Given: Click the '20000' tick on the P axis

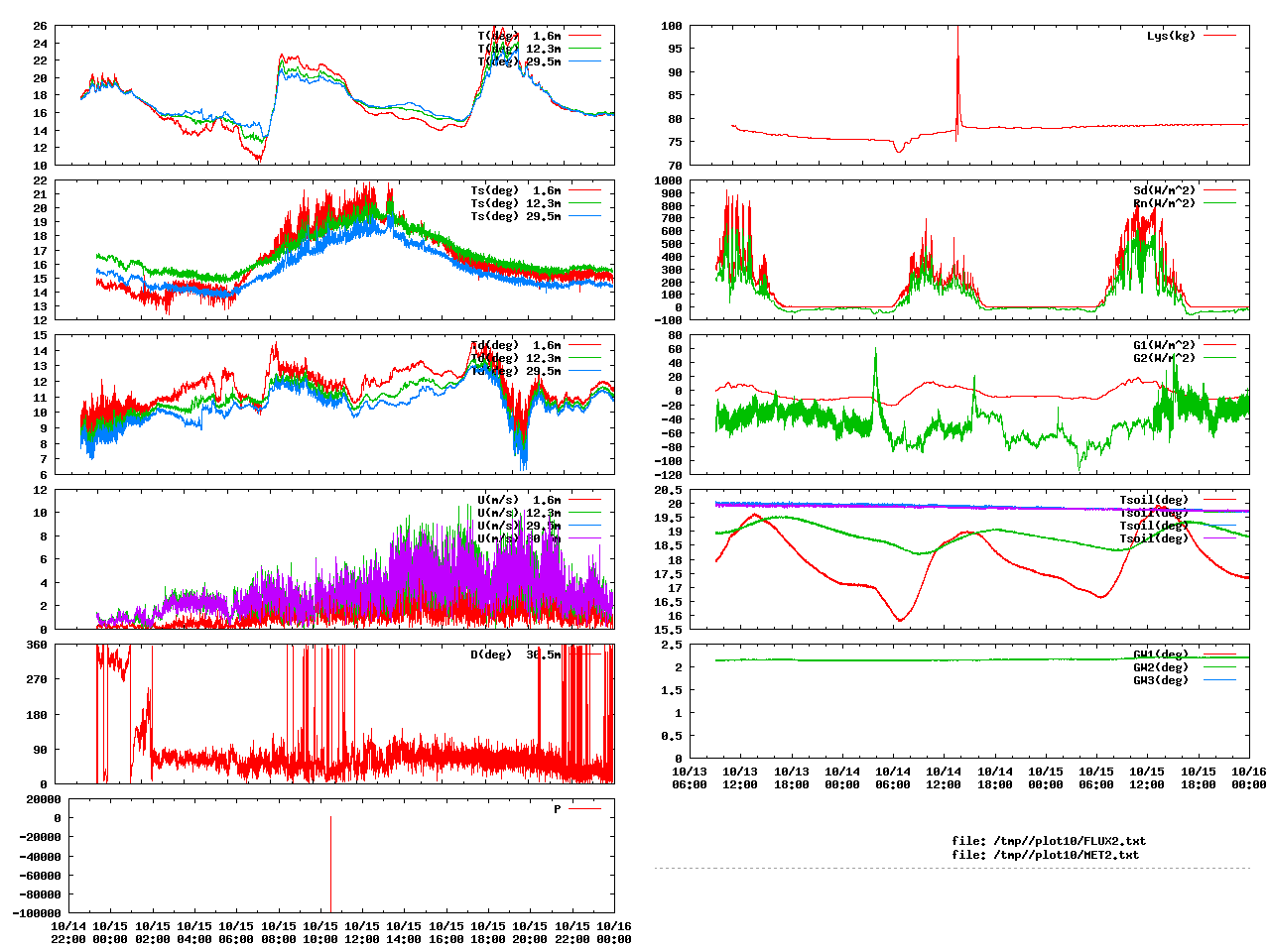Looking at the screenshot, I should click(x=44, y=799).
